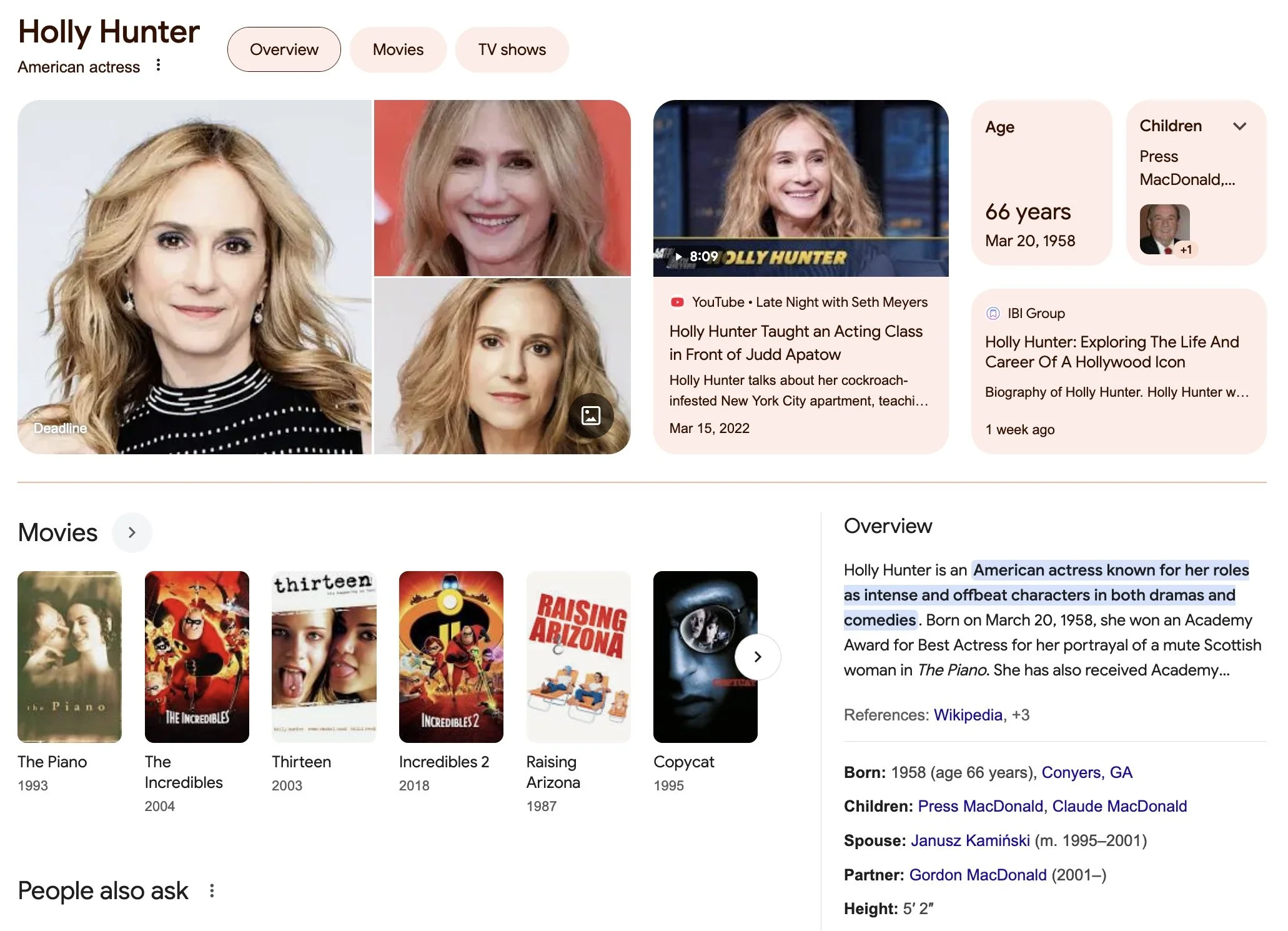Viewport: 1288px width, 931px height.
Task: Click the YouTube logo icon
Action: 677,302
